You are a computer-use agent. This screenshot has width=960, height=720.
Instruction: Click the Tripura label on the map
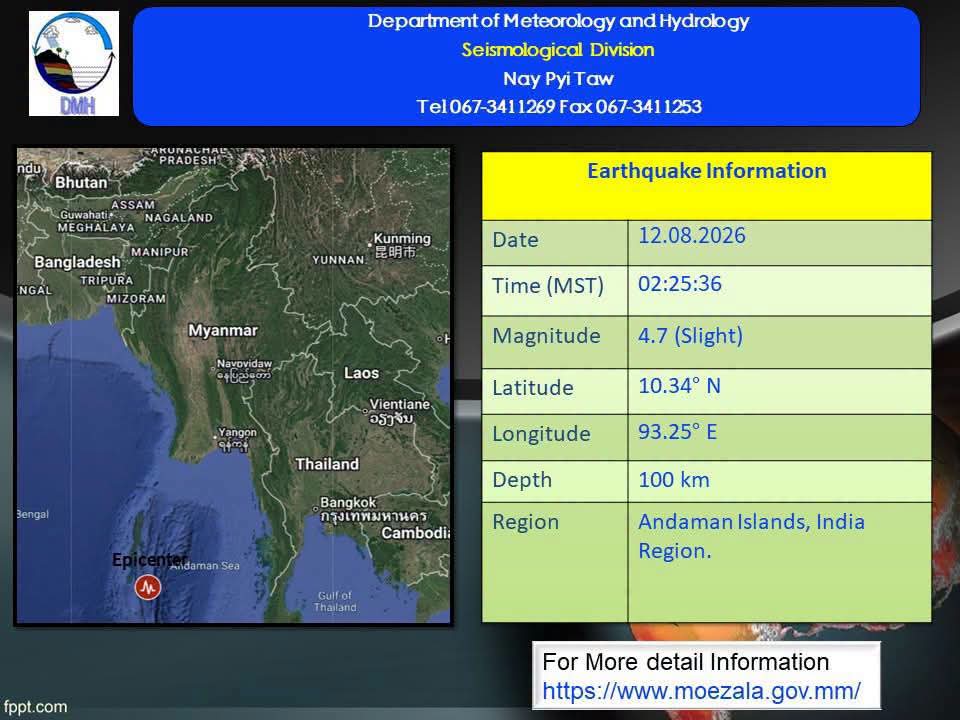click(107, 280)
